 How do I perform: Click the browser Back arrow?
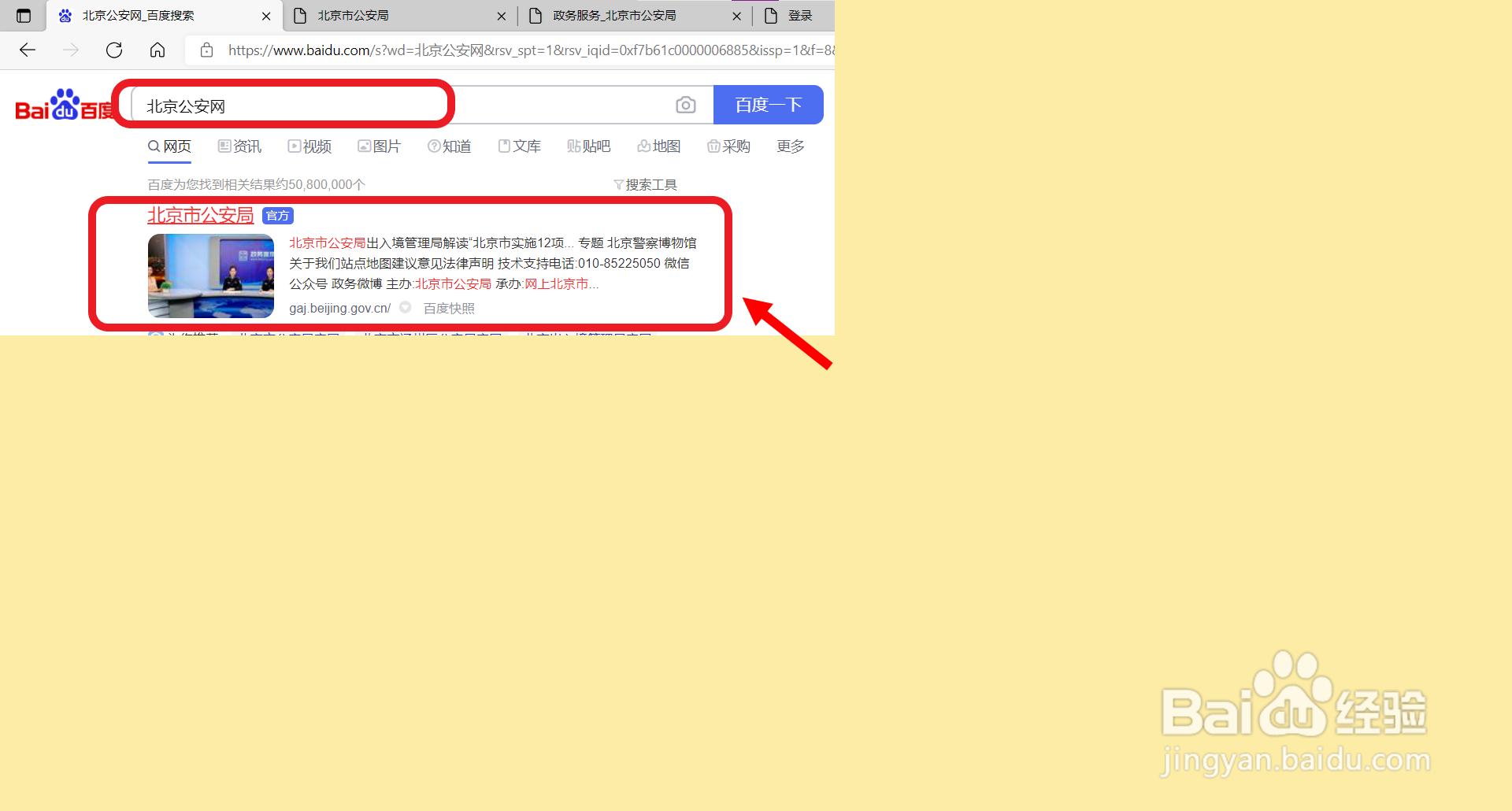point(28,50)
